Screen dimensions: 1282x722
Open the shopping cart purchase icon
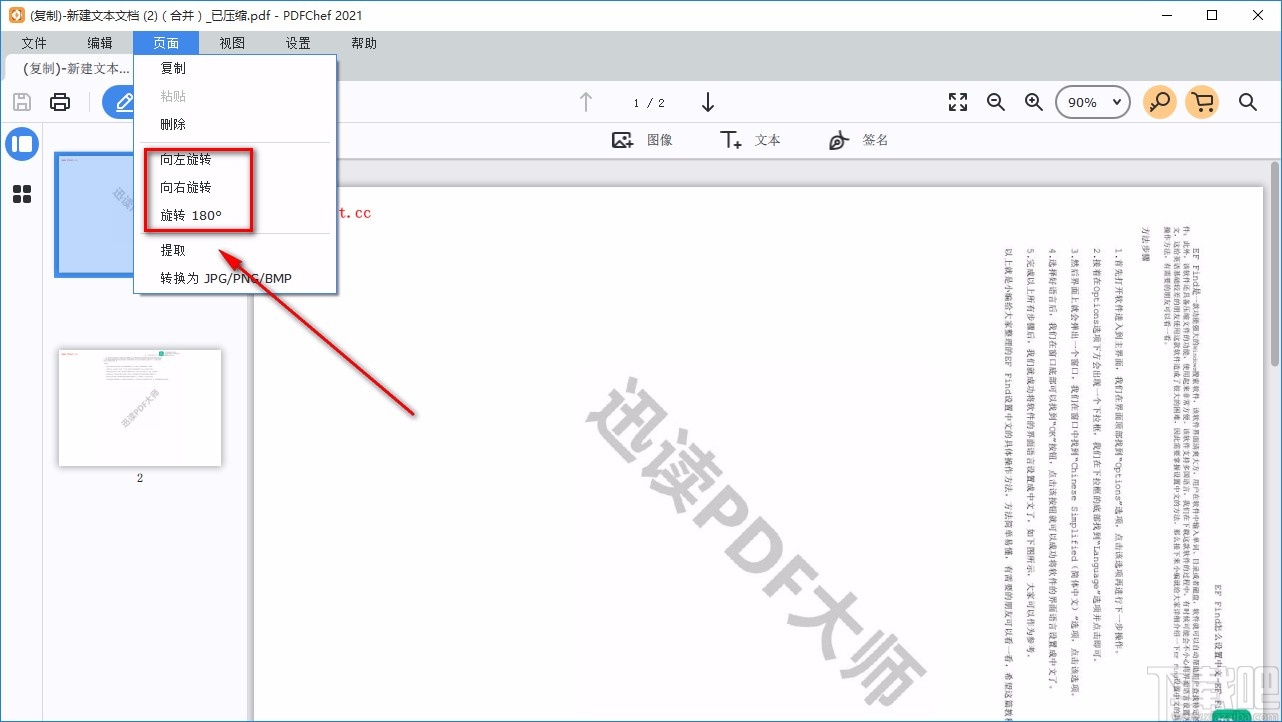pos(1202,101)
